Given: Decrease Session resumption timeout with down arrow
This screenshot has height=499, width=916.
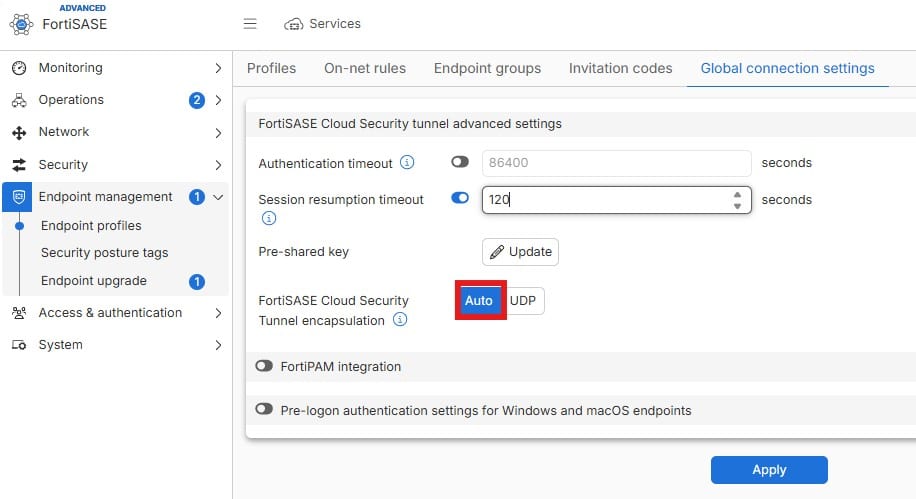Looking at the screenshot, I should (737, 206).
